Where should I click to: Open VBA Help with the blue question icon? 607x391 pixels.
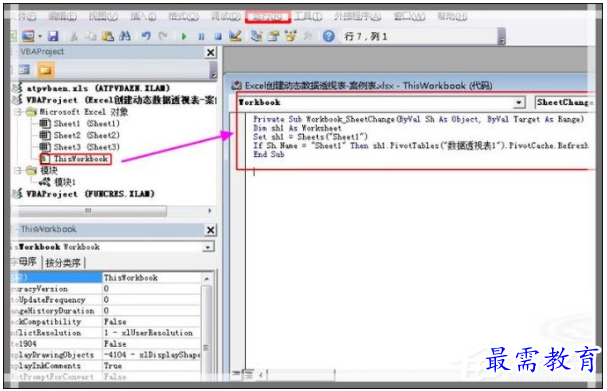click(329, 36)
